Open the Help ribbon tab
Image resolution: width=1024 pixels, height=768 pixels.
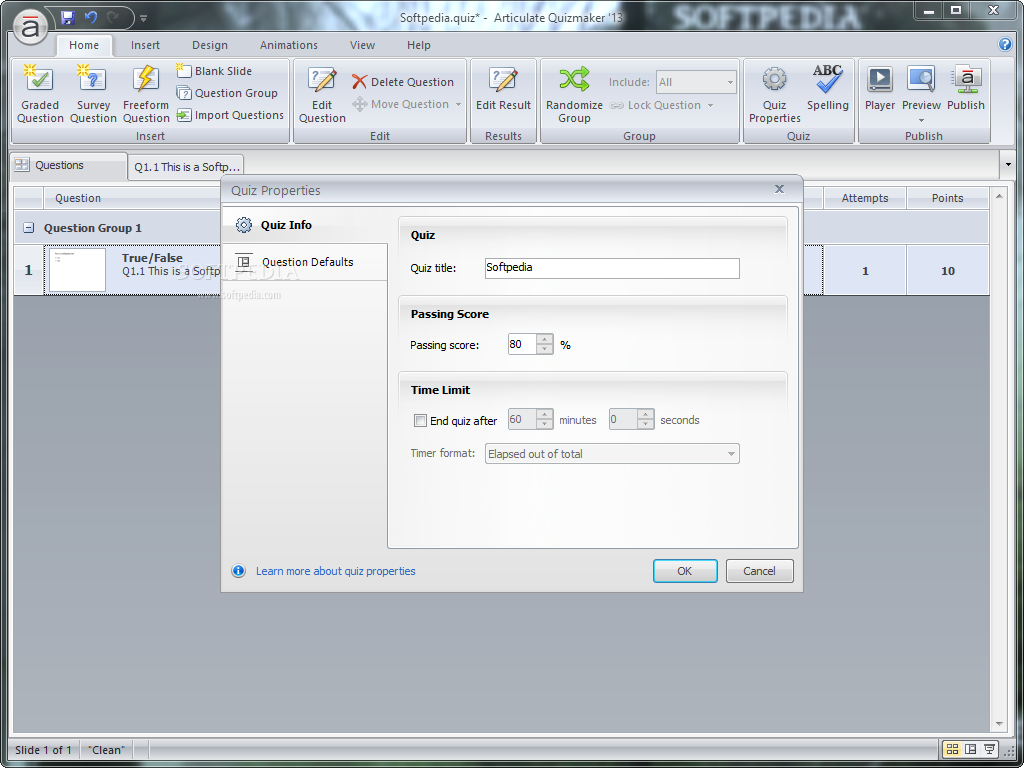[x=419, y=45]
